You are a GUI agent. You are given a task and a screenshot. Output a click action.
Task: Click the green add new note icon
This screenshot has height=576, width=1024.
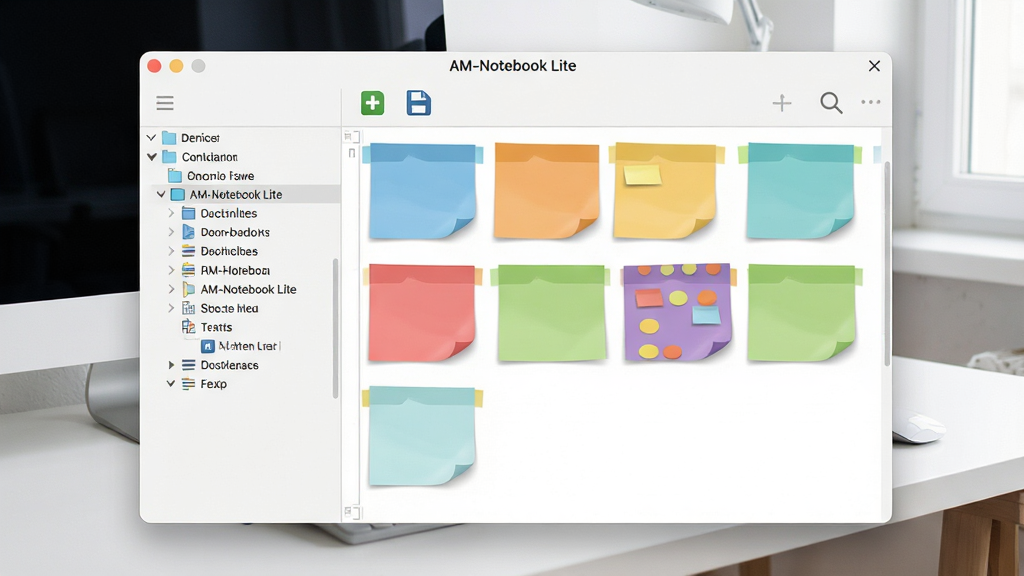(372, 103)
